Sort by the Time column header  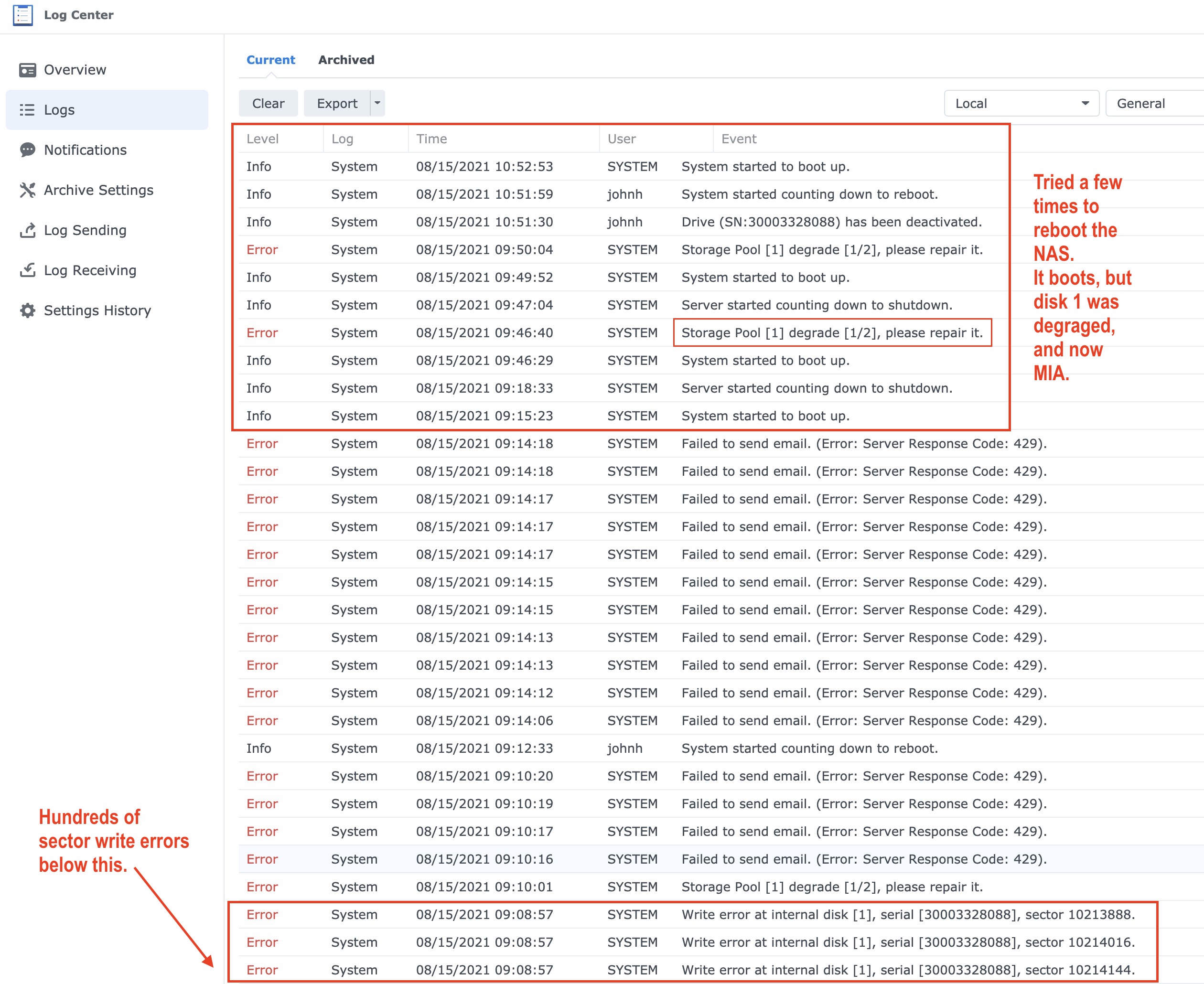431,139
